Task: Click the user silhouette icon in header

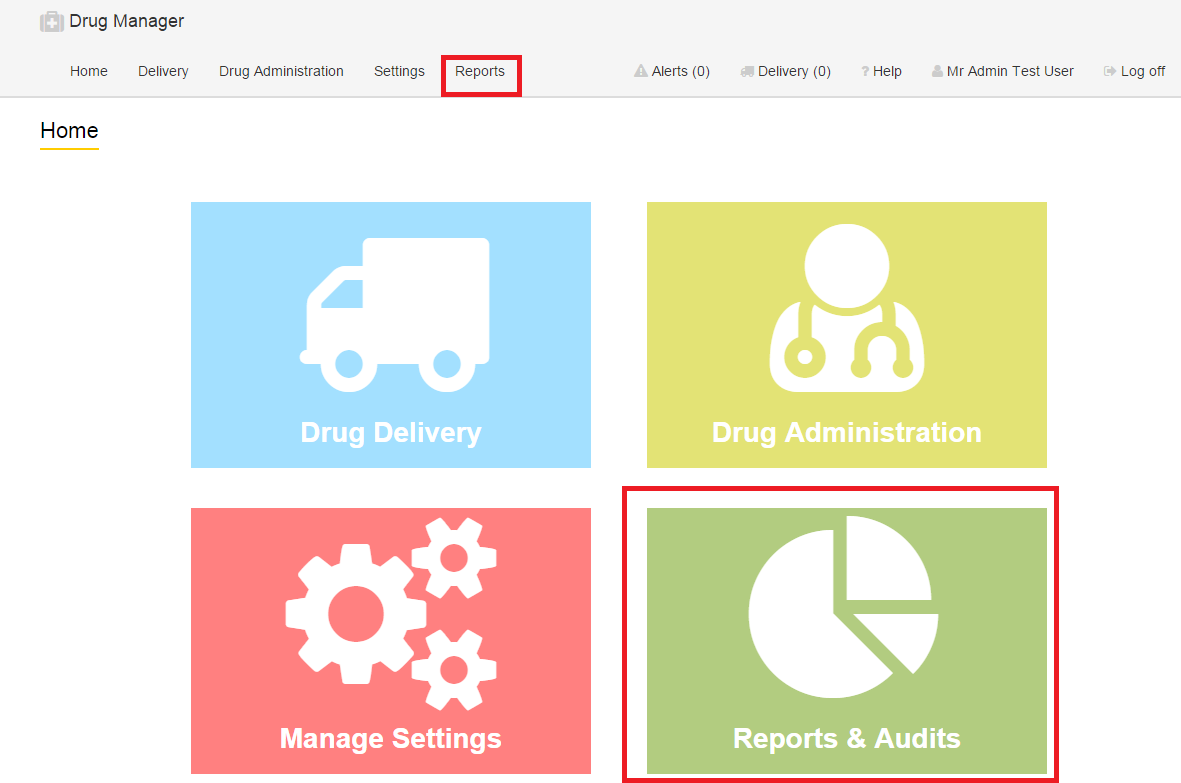Action: (937, 71)
